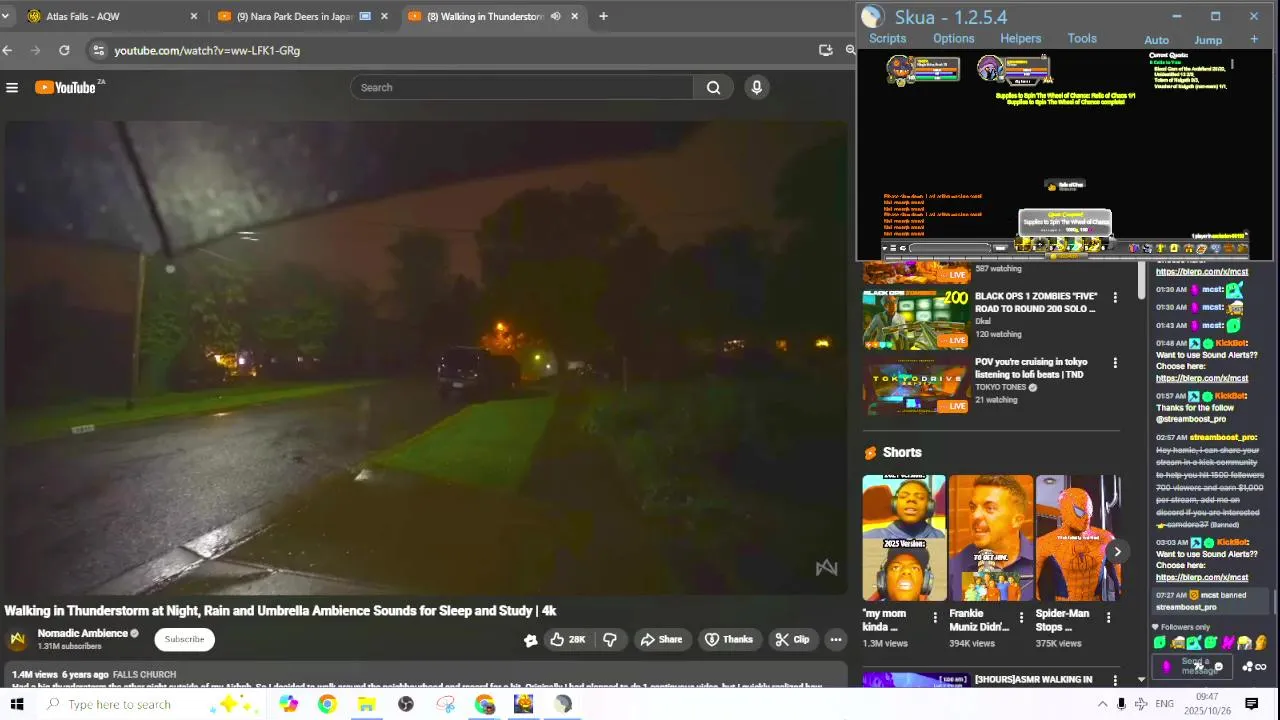Show hidden system tray icons
This screenshot has height=720, width=1280.
[1103, 704]
